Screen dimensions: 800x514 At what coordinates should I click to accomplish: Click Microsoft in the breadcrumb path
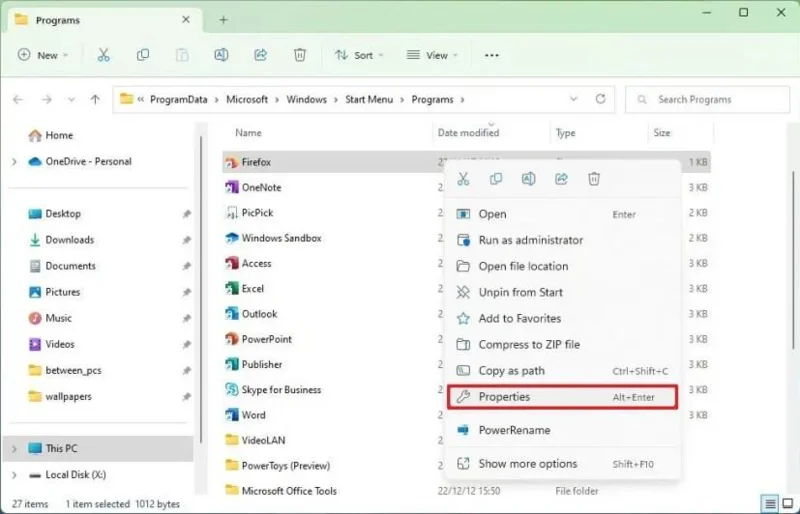tap(247, 100)
